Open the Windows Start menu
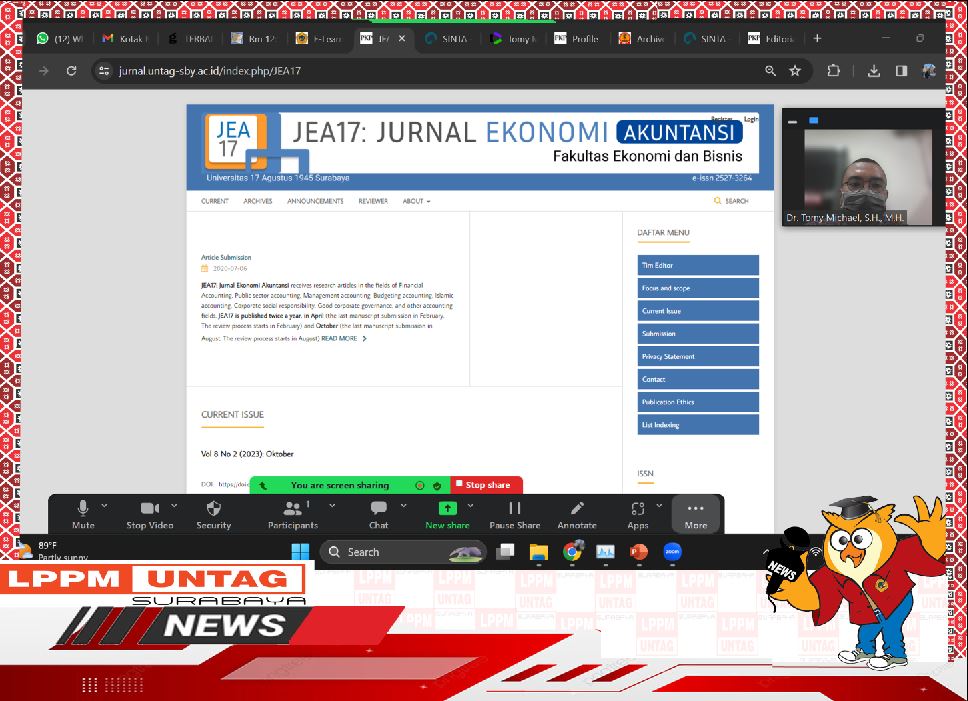The image size is (968, 701). (300, 552)
